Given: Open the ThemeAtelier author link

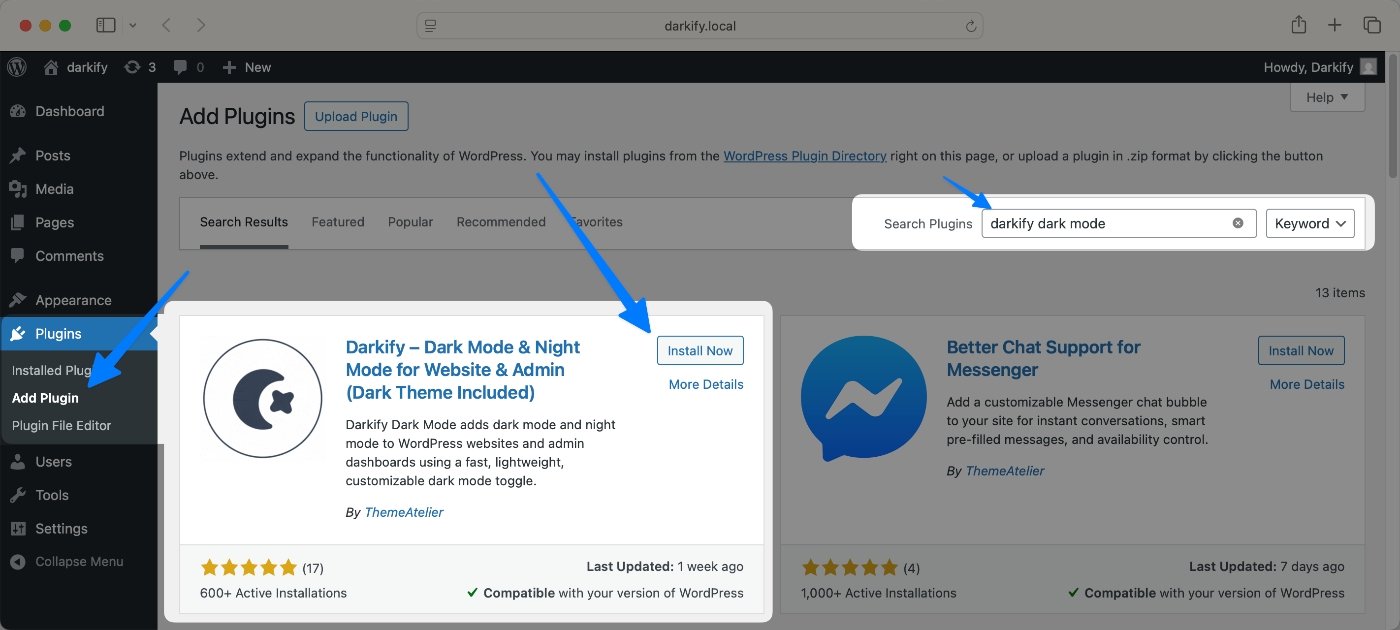Looking at the screenshot, I should point(403,512).
